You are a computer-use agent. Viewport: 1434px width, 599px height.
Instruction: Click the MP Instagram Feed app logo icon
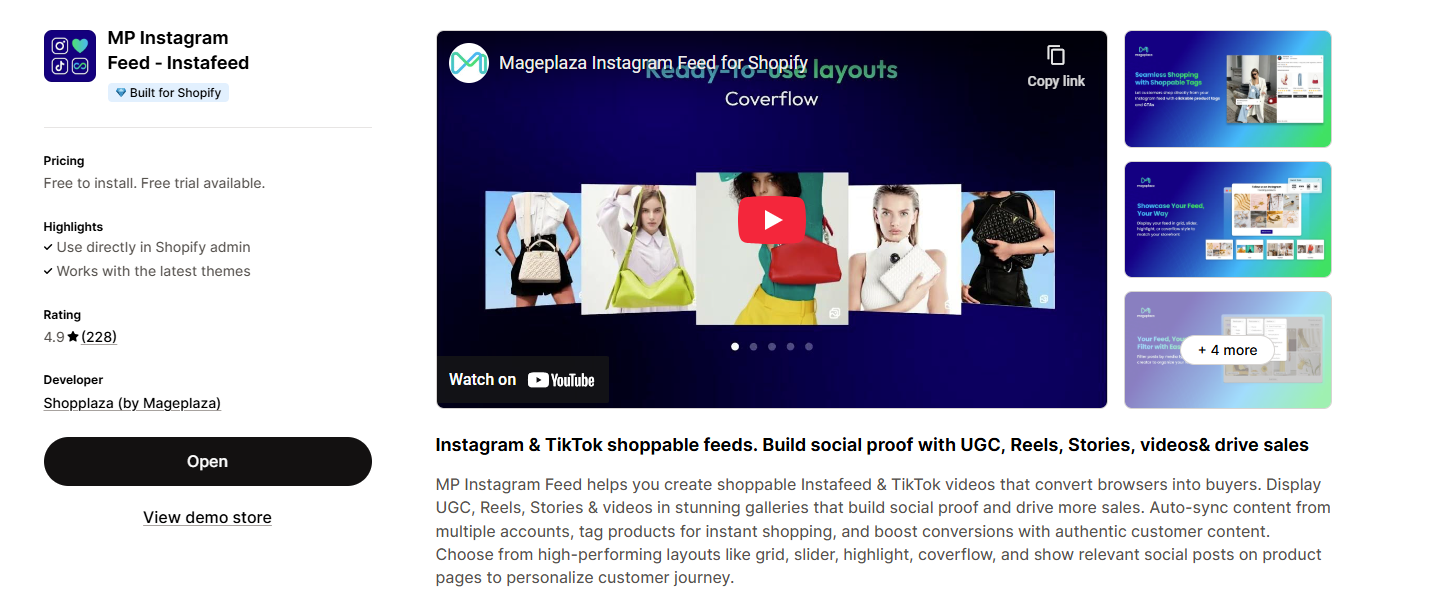(x=70, y=56)
